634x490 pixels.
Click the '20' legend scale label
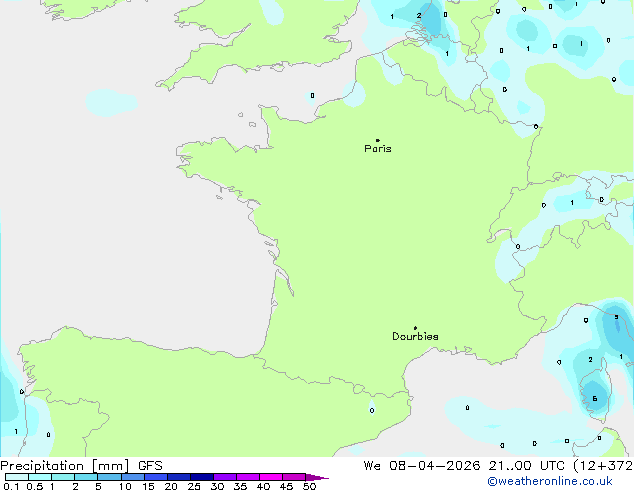pyautogui.click(x=171, y=486)
